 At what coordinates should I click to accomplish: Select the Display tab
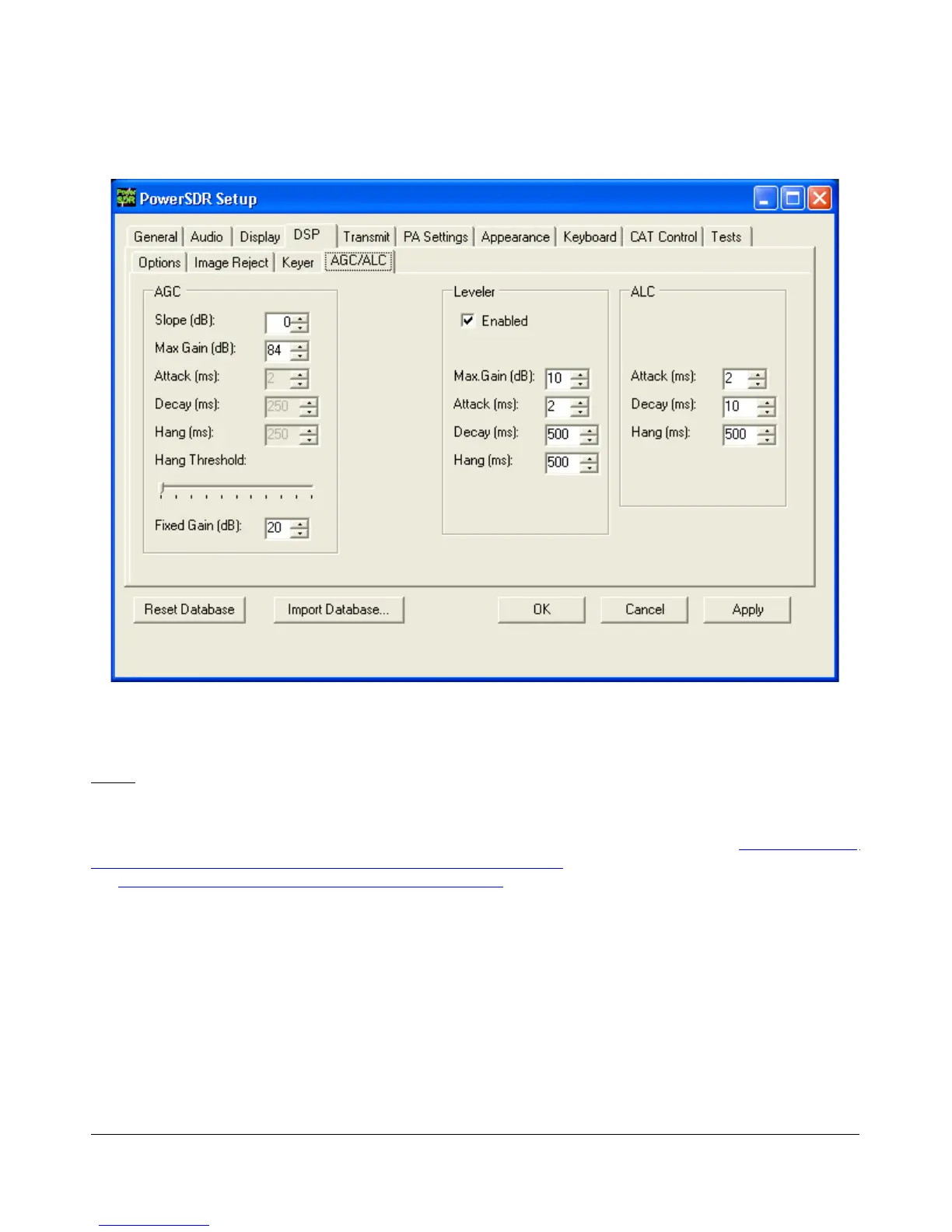pos(260,237)
